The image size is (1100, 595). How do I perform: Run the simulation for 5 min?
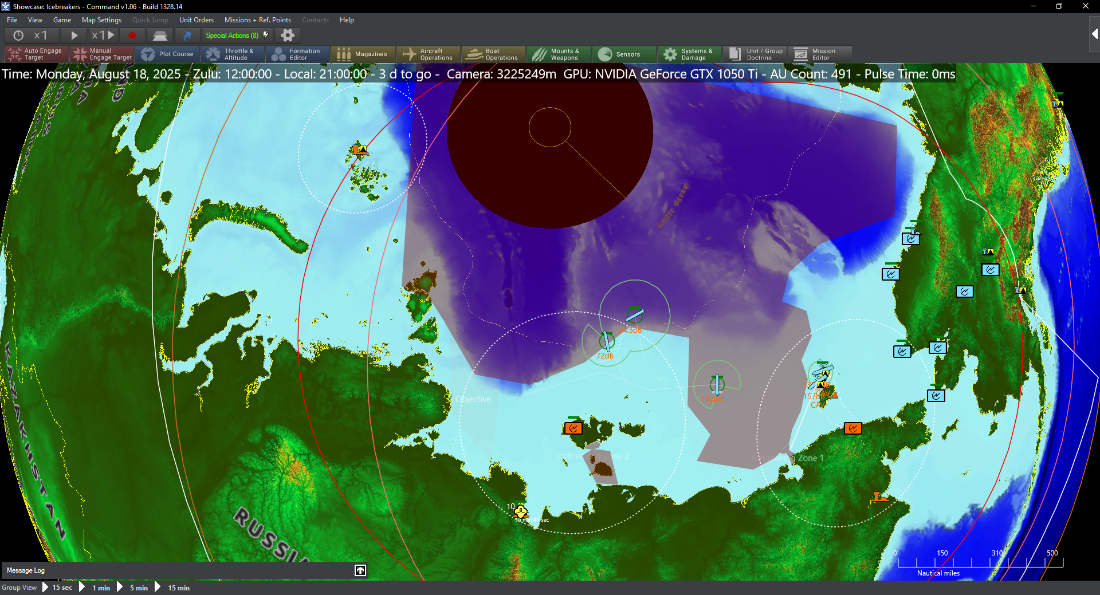point(133,587)
